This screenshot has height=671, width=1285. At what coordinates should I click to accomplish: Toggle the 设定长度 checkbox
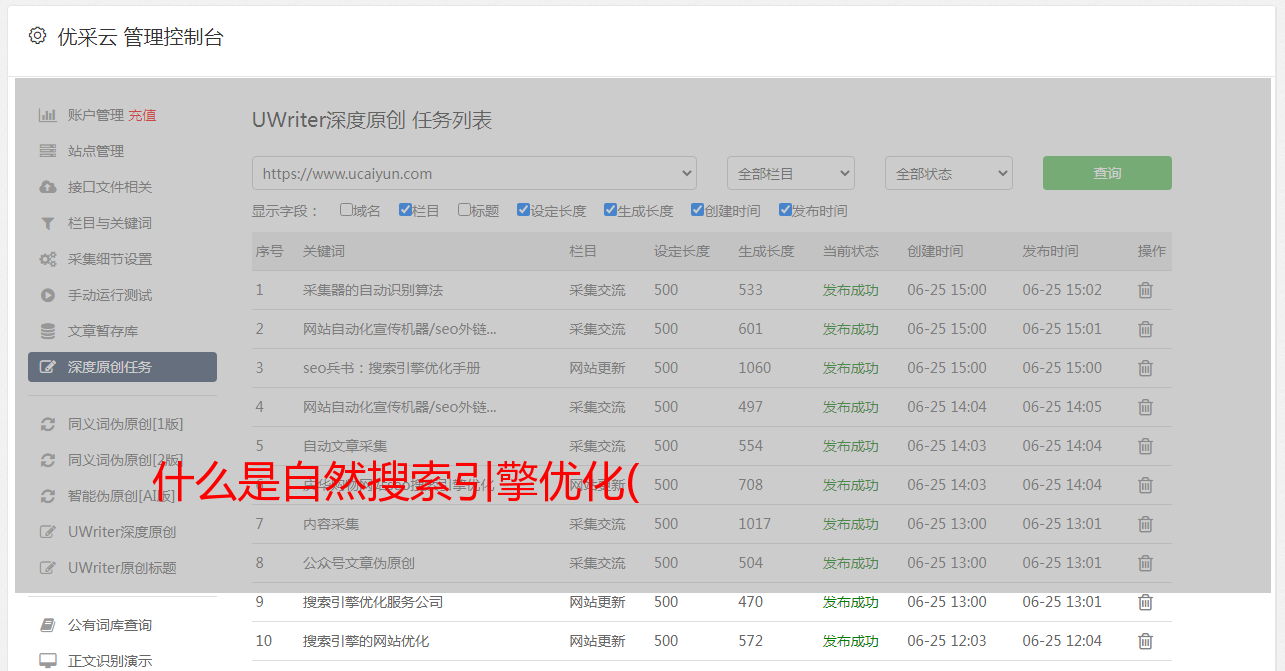[523, 210]
